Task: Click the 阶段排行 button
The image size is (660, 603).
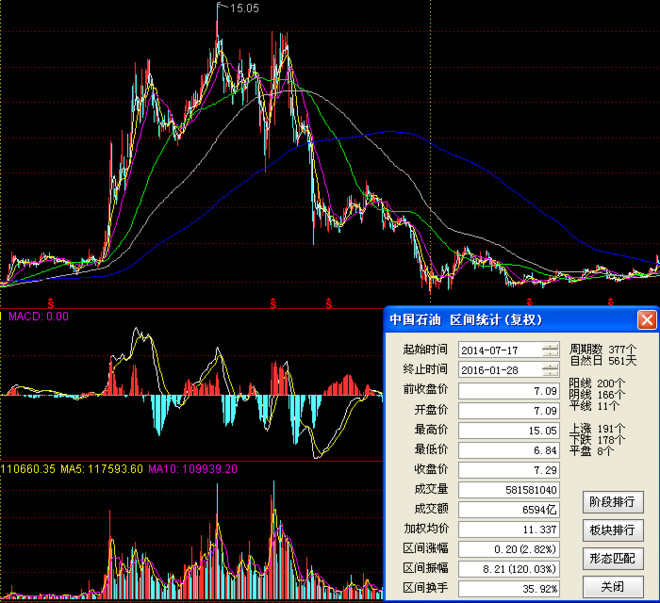Action: pos(613,502)
